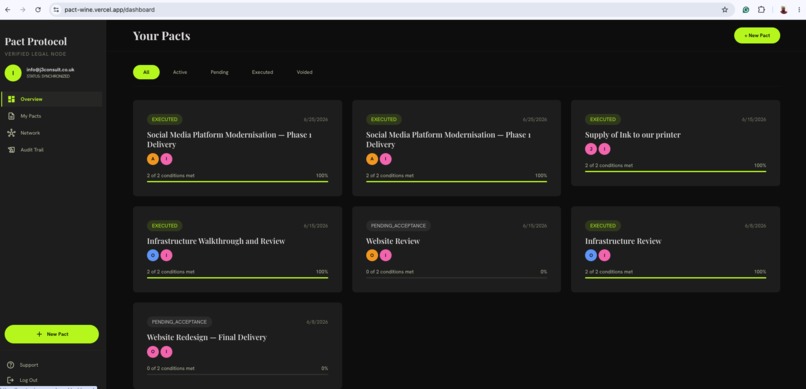
Task: Open the browser extensions puzzle icon
Action: point(761,10)
